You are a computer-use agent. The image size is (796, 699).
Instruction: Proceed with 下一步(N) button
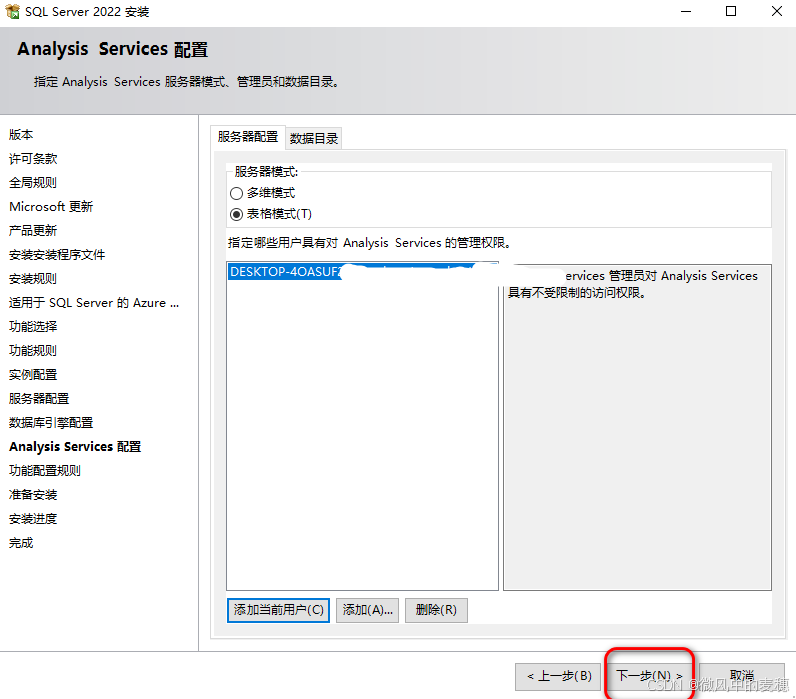tap(649, 676)
